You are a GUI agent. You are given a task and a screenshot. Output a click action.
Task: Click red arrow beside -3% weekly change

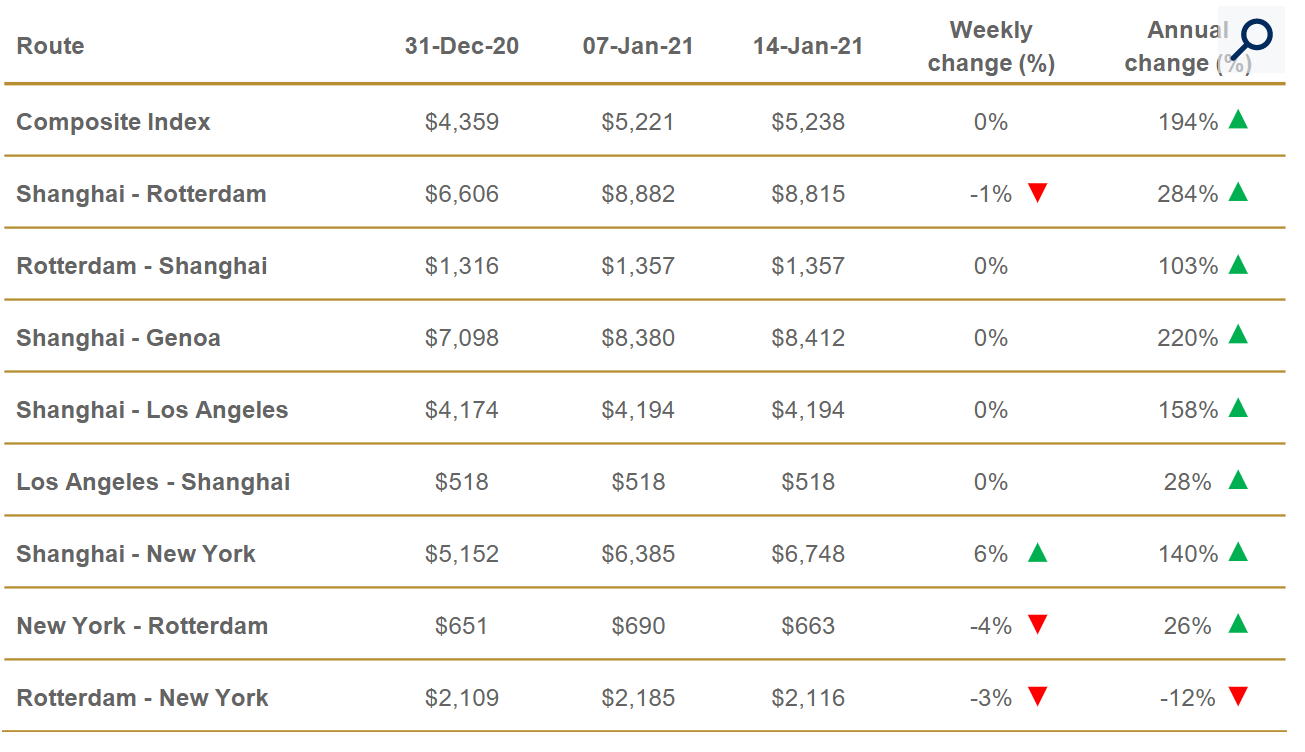1037,697
